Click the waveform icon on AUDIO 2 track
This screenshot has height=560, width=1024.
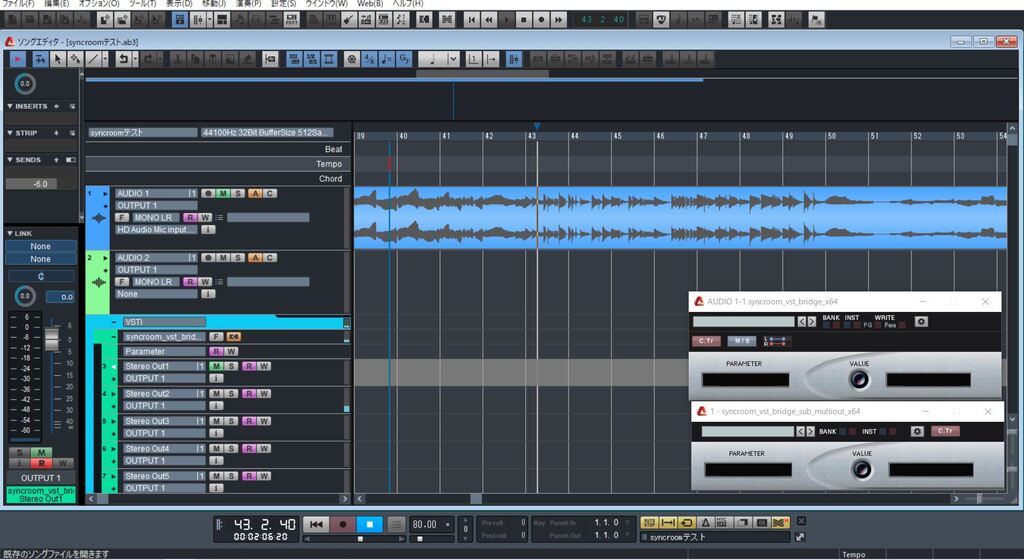99,283
